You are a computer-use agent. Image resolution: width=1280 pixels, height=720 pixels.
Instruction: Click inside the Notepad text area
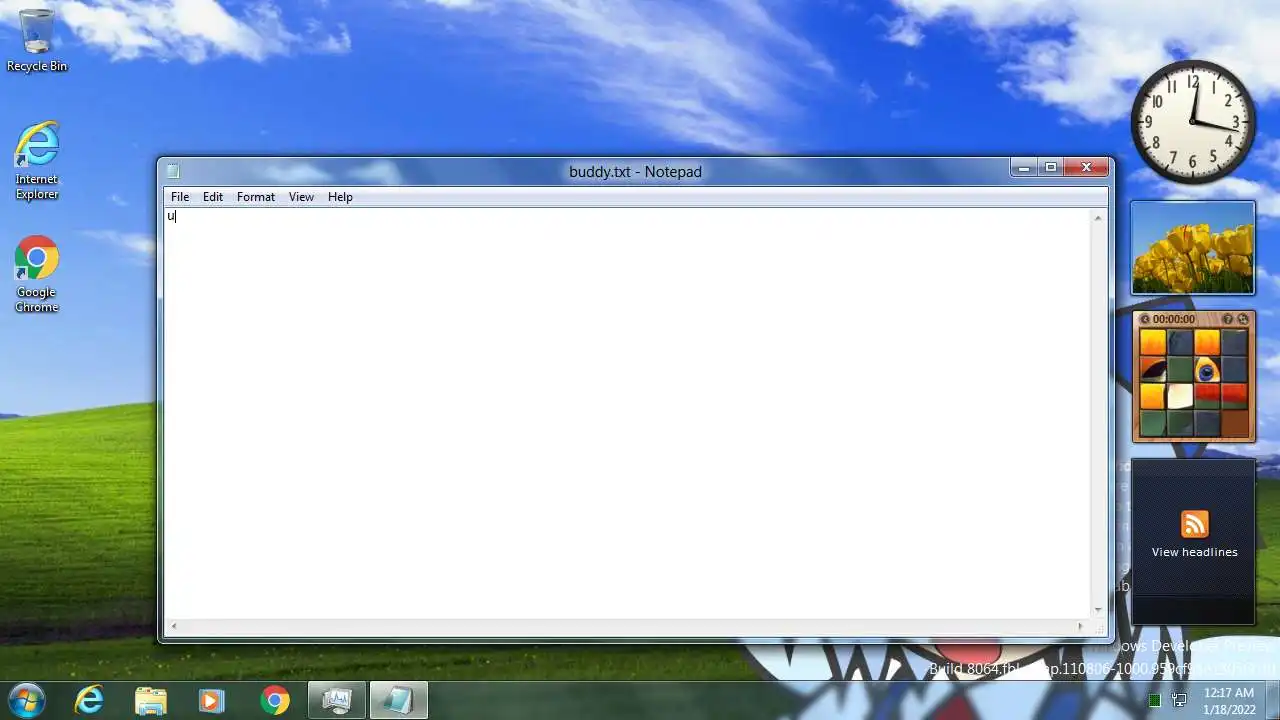(x=627, y=412)
